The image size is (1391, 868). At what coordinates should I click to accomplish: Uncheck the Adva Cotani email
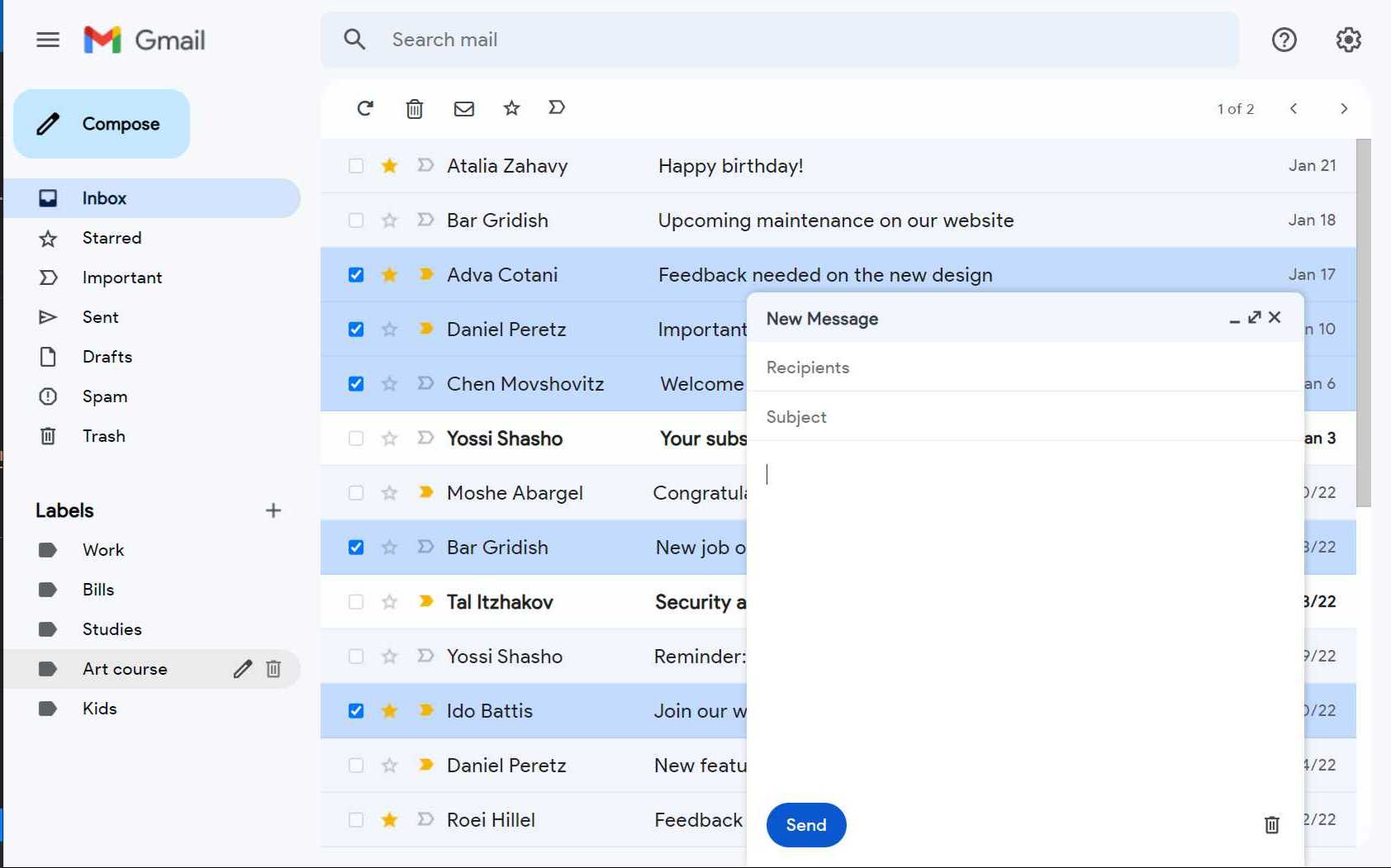pos(356,275)
